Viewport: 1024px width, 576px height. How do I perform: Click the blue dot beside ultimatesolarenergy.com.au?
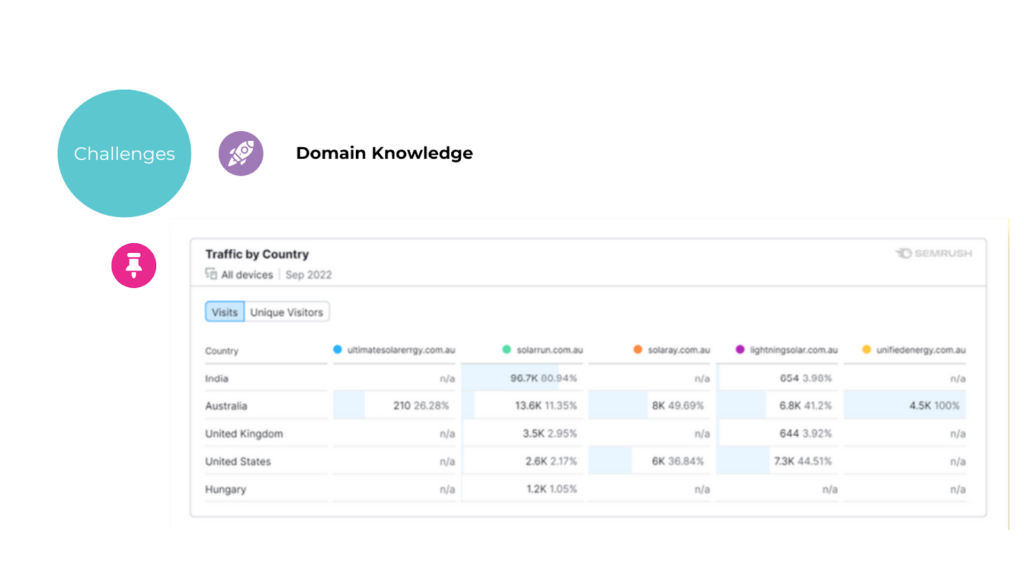click(x=337, y=350)
